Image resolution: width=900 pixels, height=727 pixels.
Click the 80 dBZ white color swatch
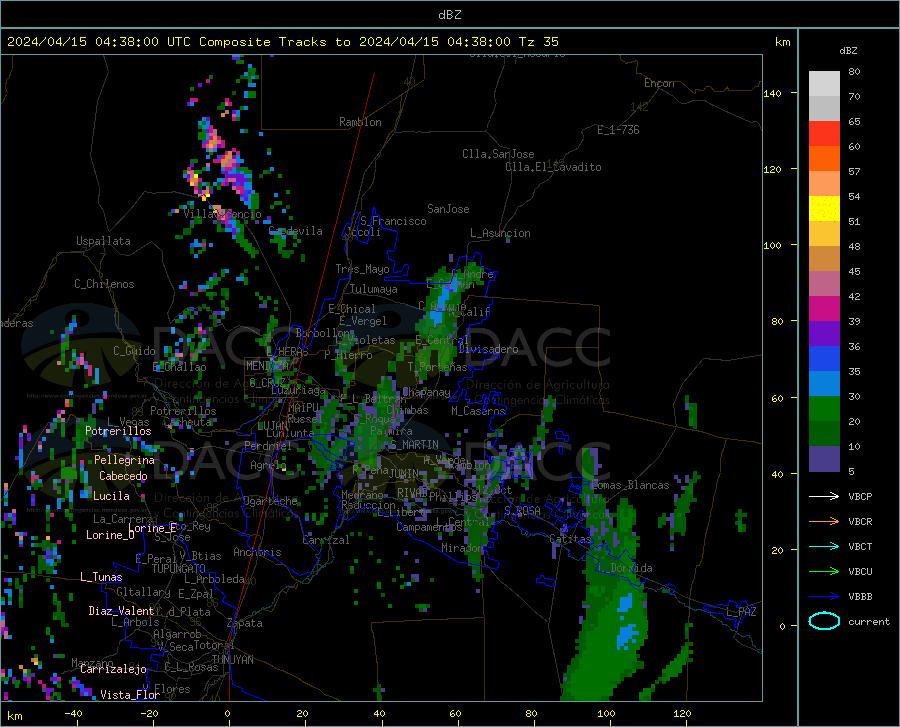824,83
